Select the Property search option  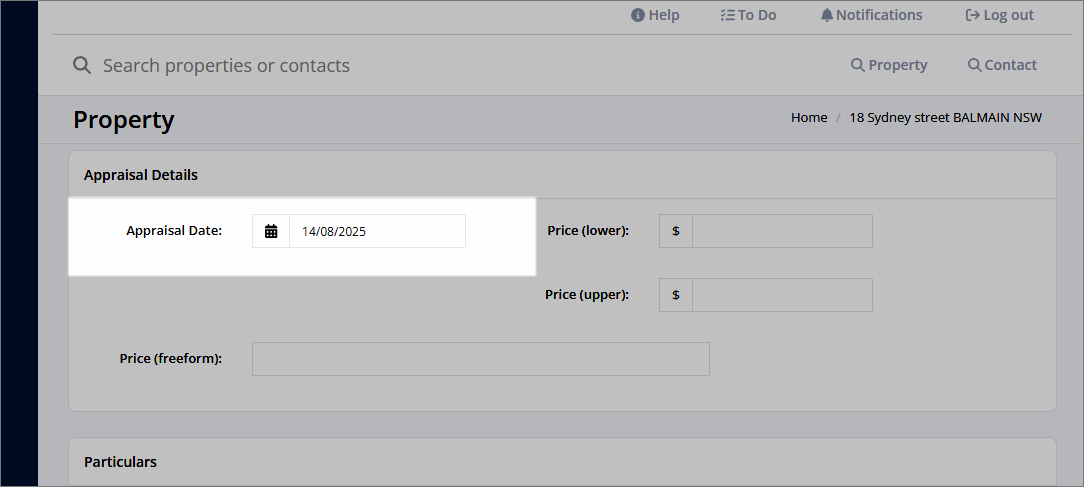tap(889, 65)
